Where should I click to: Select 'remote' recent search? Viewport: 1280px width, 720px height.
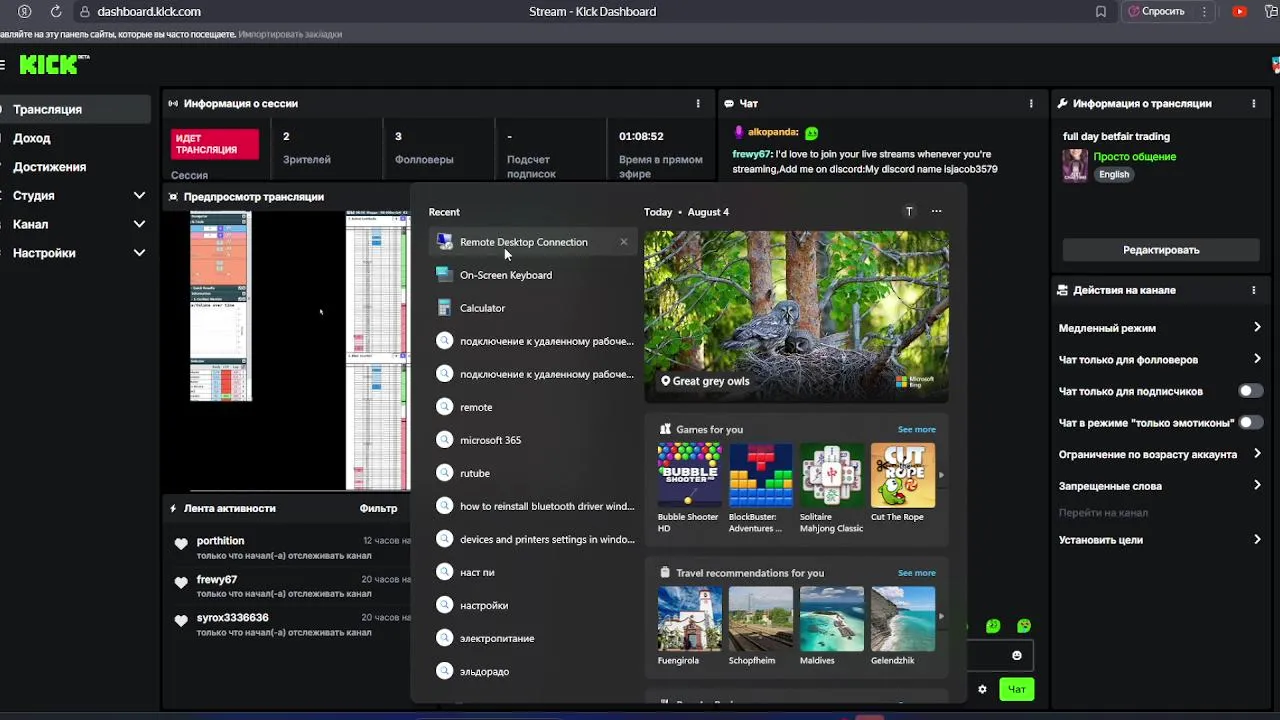click(x=532, y=407)
